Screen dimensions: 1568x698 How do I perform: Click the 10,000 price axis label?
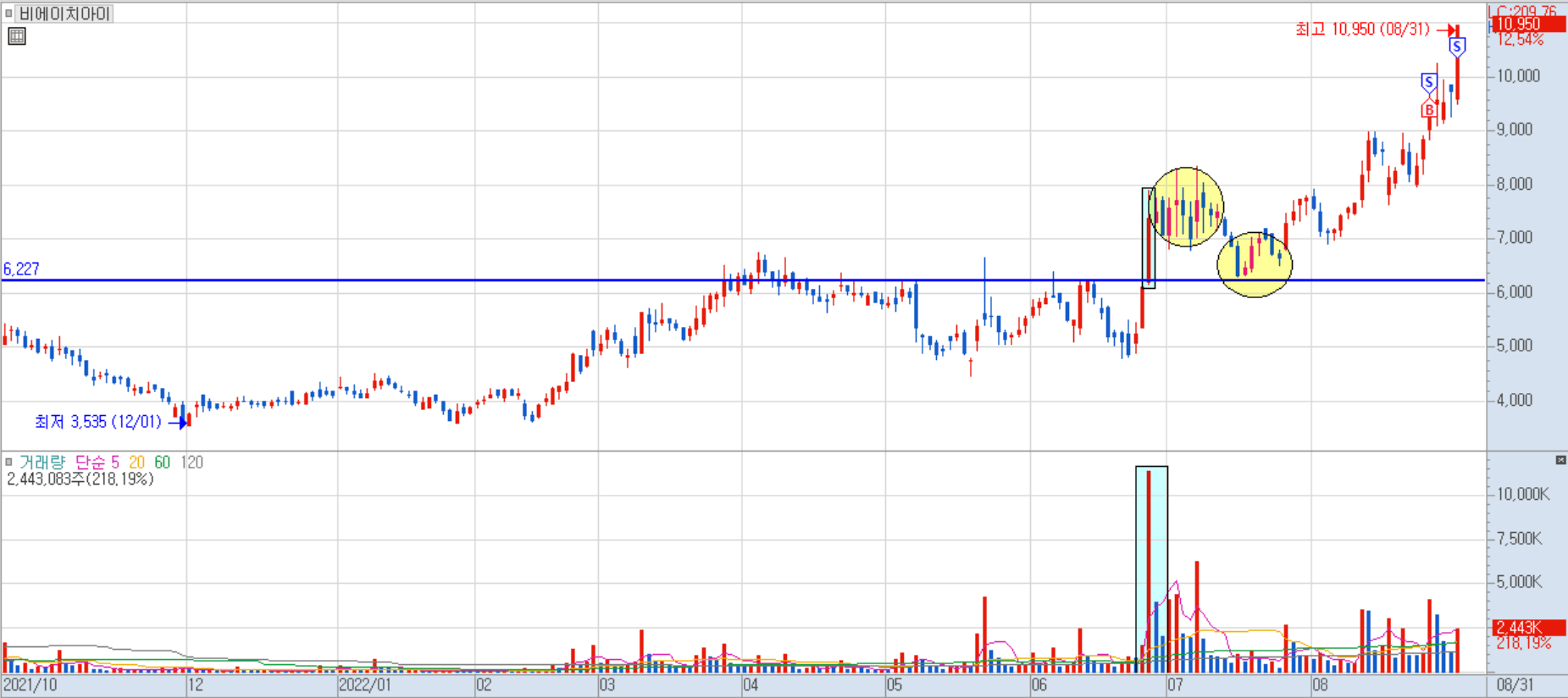pos(1518,76)
